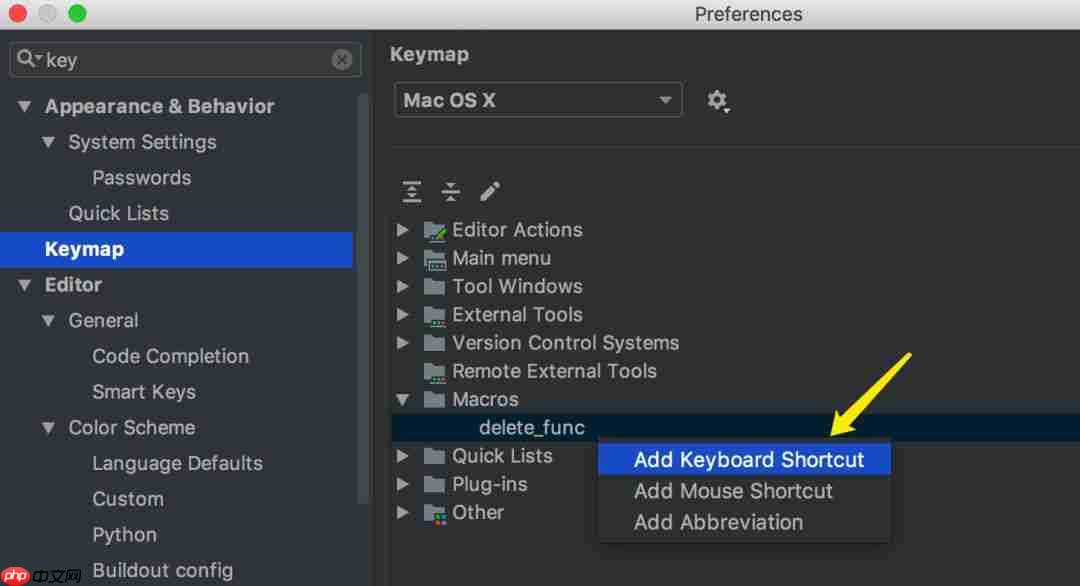Screen dimensions: 1080x586
Task: Click the Editor Actions icon in the tree
Action: pos(436,229)
